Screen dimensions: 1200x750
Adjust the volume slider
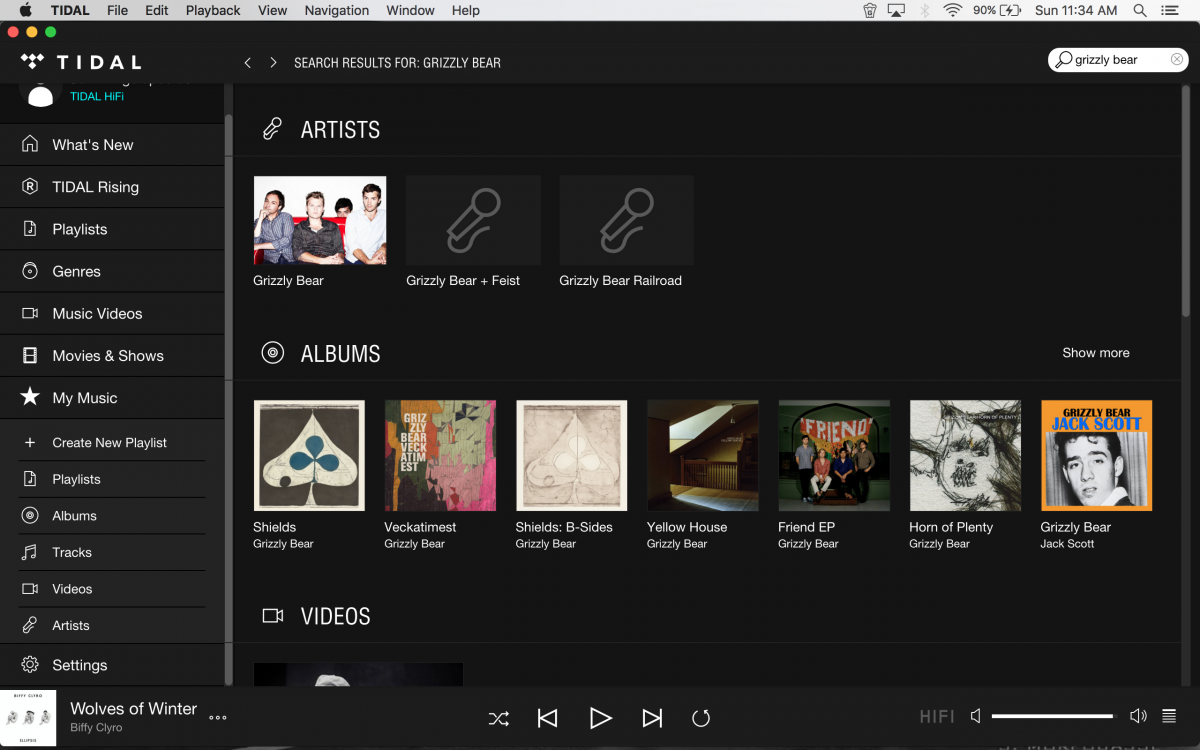(1052, 716)
